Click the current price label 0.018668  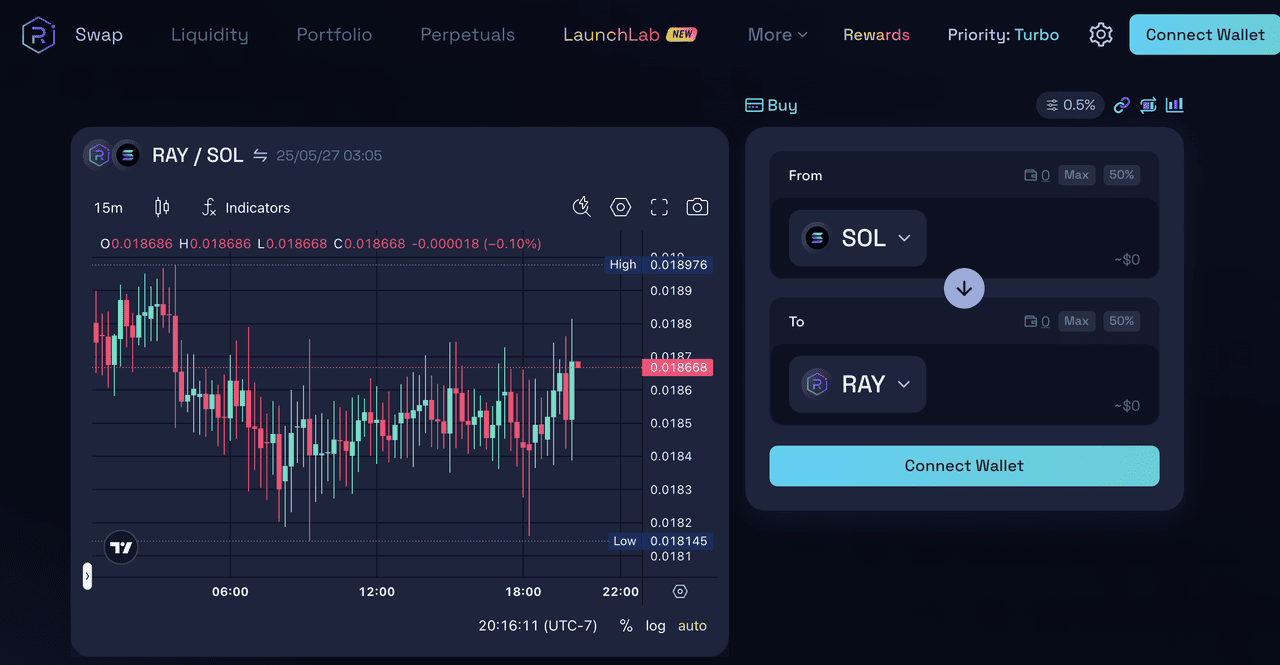click(x=677, y=367)
